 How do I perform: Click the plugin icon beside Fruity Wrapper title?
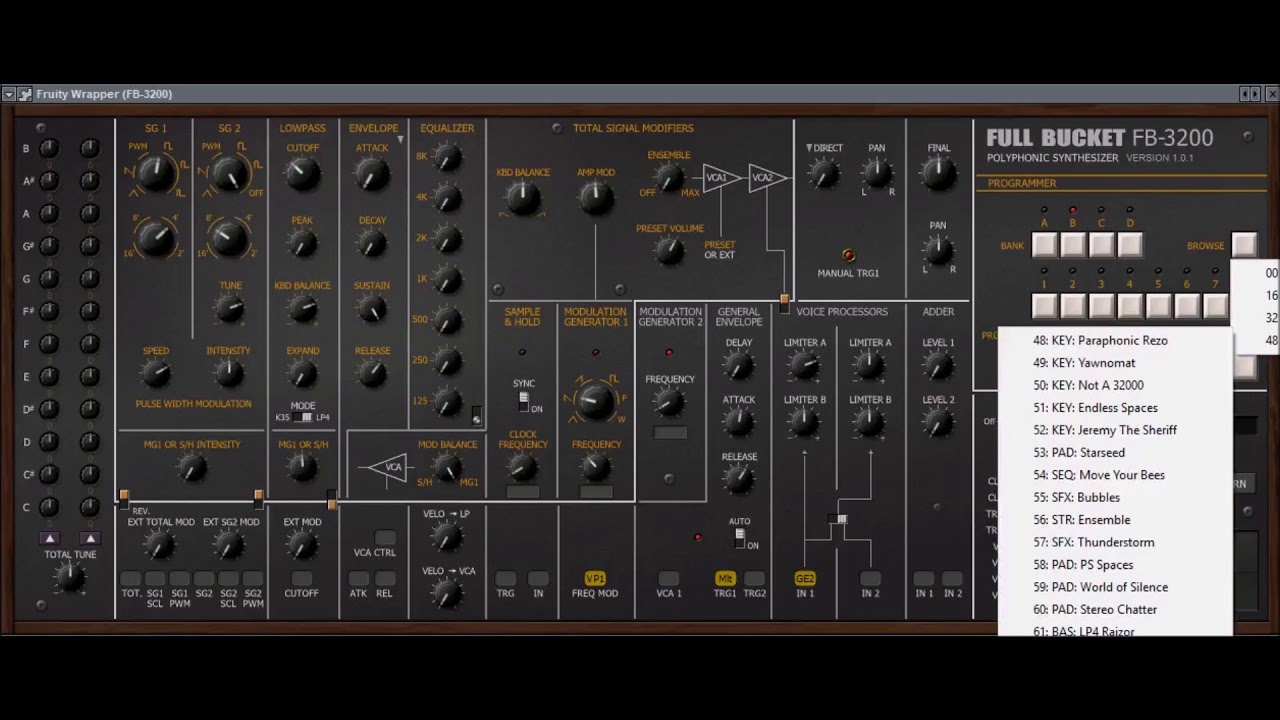click(x=25, y=94)
